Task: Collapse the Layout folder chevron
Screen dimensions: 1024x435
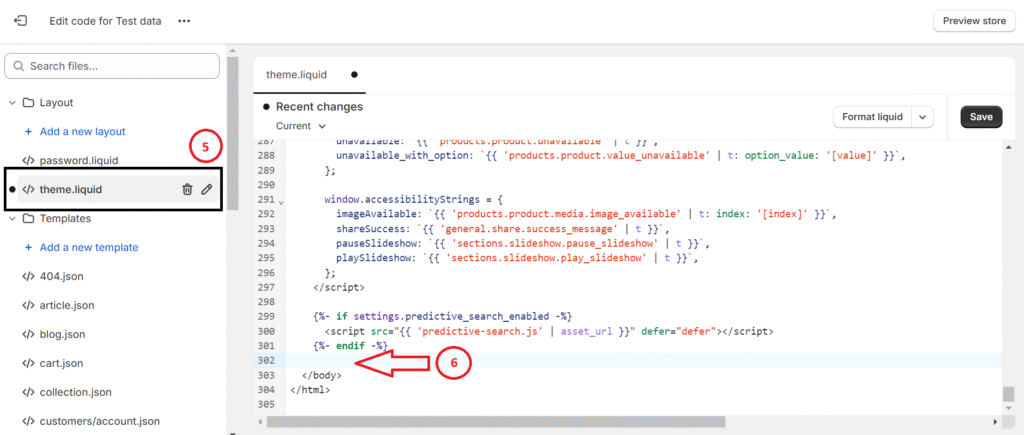Action: (12, 103)
